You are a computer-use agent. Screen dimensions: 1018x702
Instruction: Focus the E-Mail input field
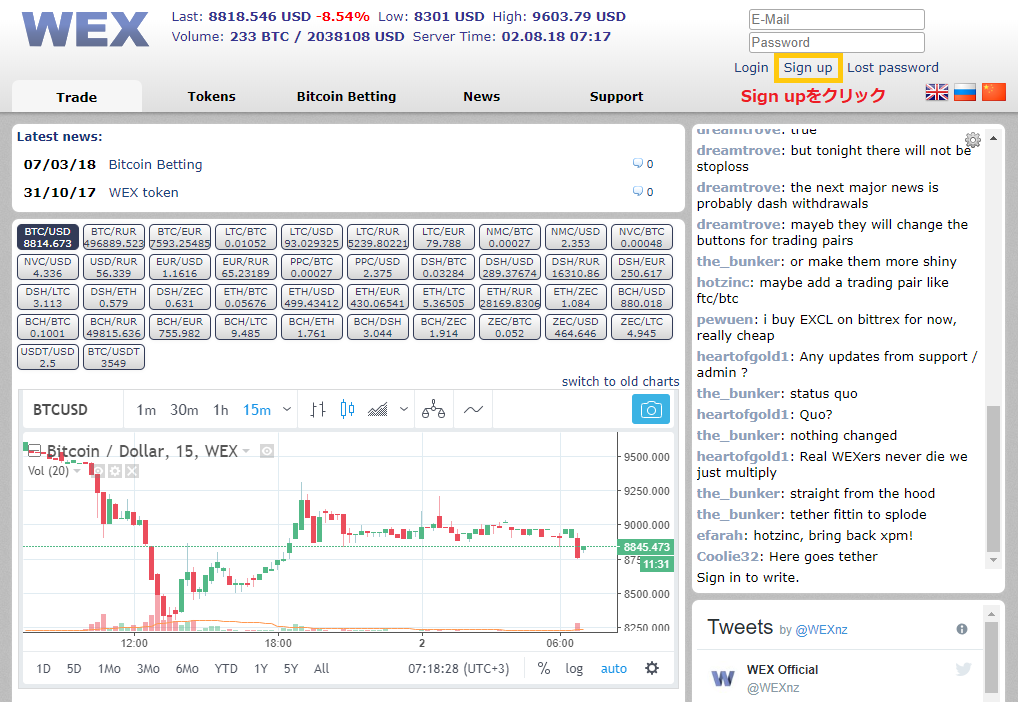pyautogui.click(x=836, y=19)
